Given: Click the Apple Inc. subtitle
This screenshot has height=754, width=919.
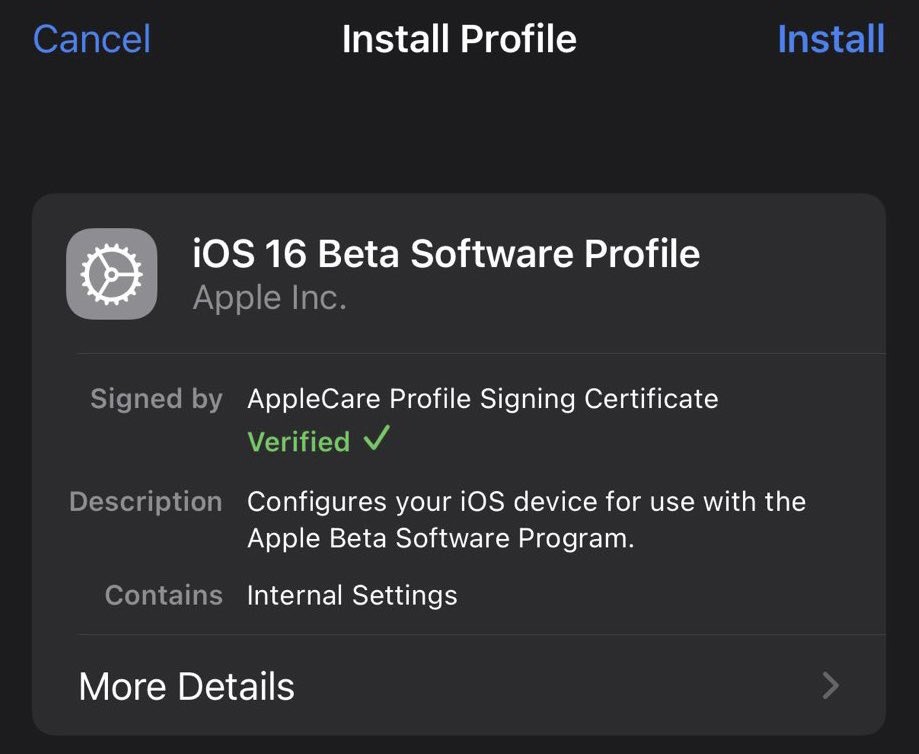Looking at the screenshot, I should coord(269,297).
